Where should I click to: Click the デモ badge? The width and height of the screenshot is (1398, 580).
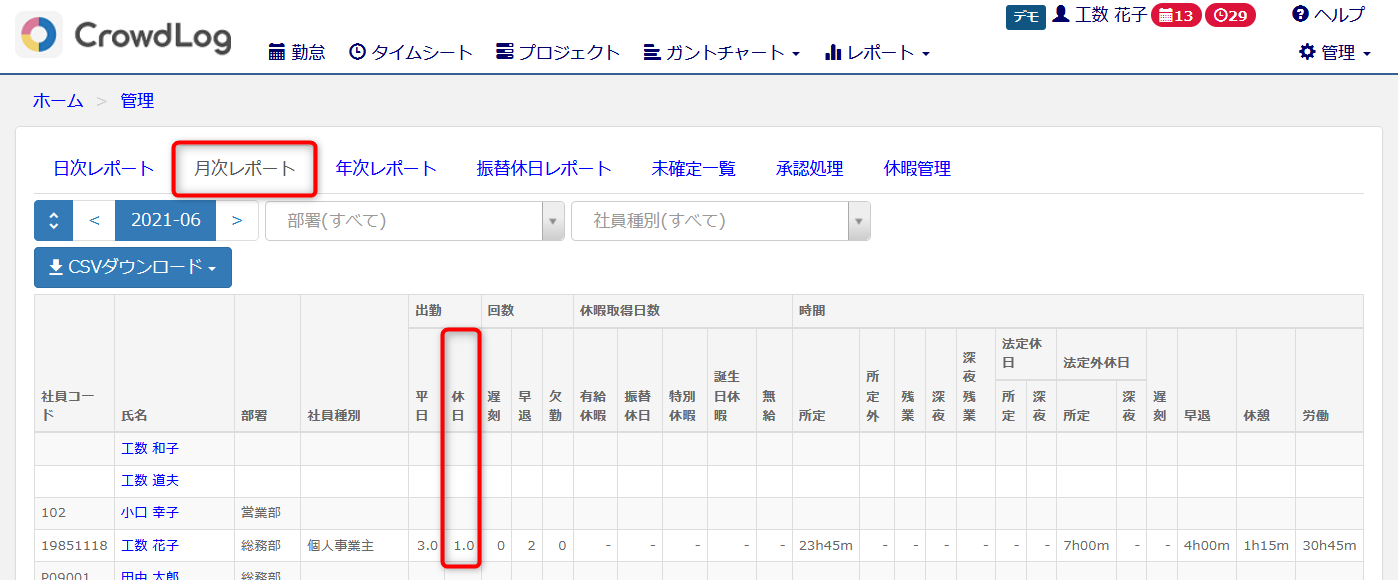click(x=1025, y=17)
